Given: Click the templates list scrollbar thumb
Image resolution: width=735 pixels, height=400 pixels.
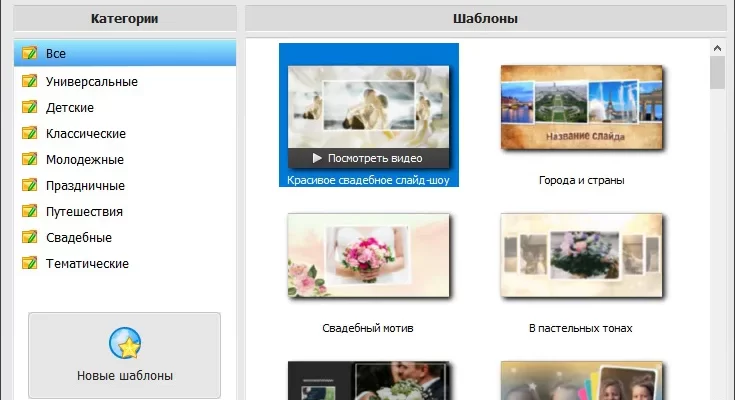Looking at the screenshot, I should point(717,73).
